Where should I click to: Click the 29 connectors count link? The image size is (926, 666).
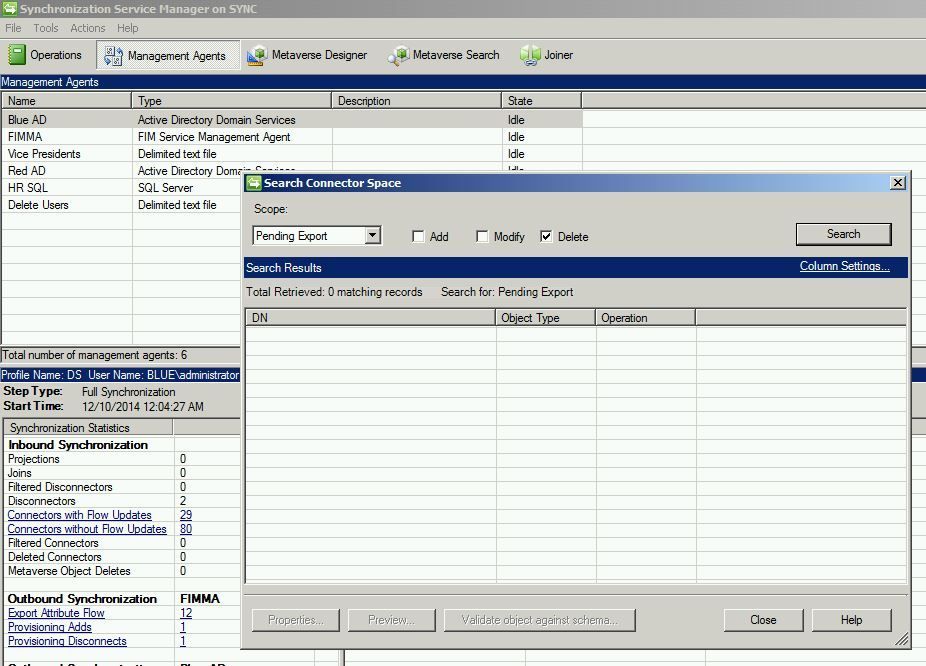tap(186, 515)
